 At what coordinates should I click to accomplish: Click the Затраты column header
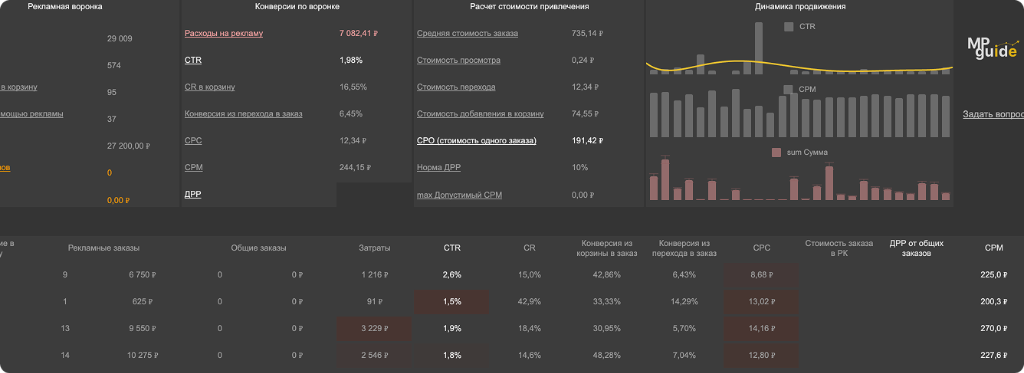[375, 248]
